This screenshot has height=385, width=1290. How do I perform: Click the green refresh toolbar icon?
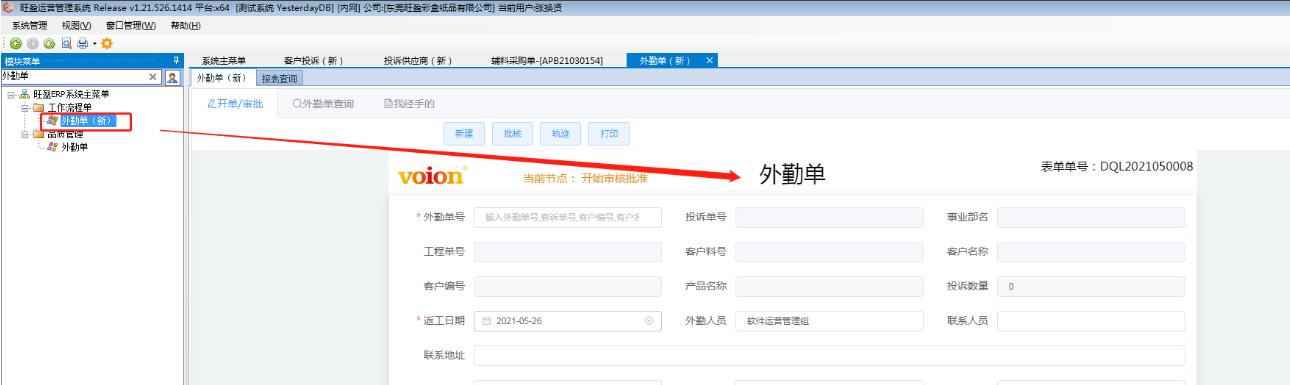[48, 43]
